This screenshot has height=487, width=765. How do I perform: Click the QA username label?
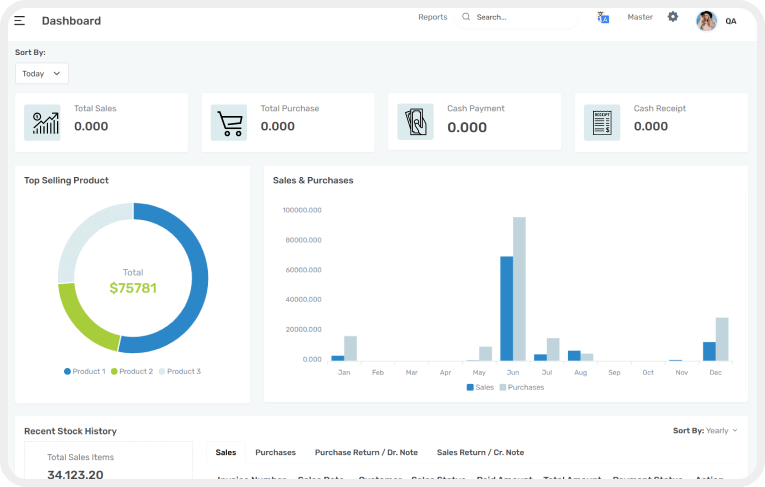731,21
